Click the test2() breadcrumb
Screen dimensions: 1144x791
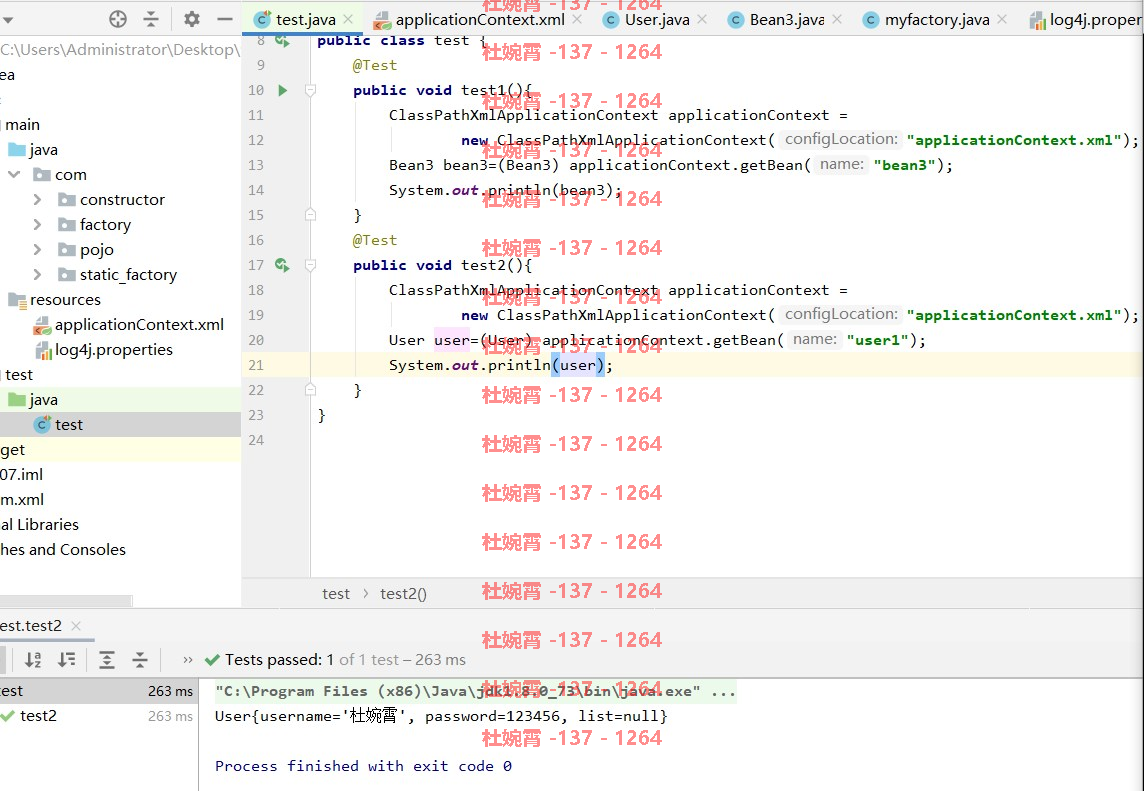click(403, 594)
